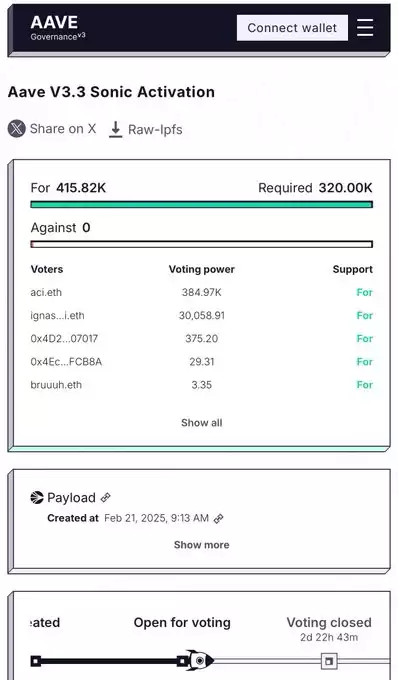Image resolution: width=398 pixels, height=680 pixels.
Task: Click the Sonic payload network icon
Action: [x=37, y=497]
